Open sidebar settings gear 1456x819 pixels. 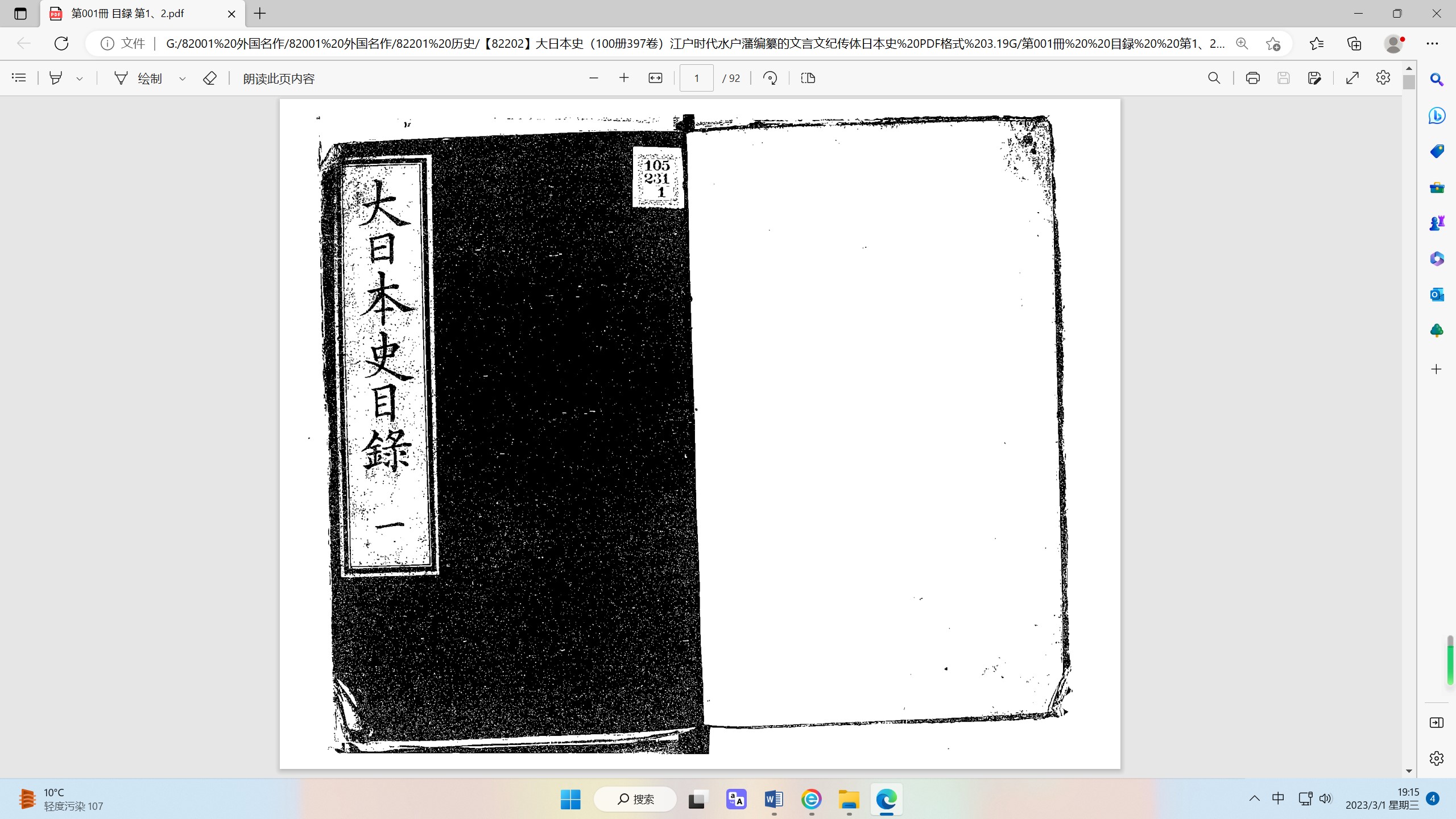[x=1437, y=758]
